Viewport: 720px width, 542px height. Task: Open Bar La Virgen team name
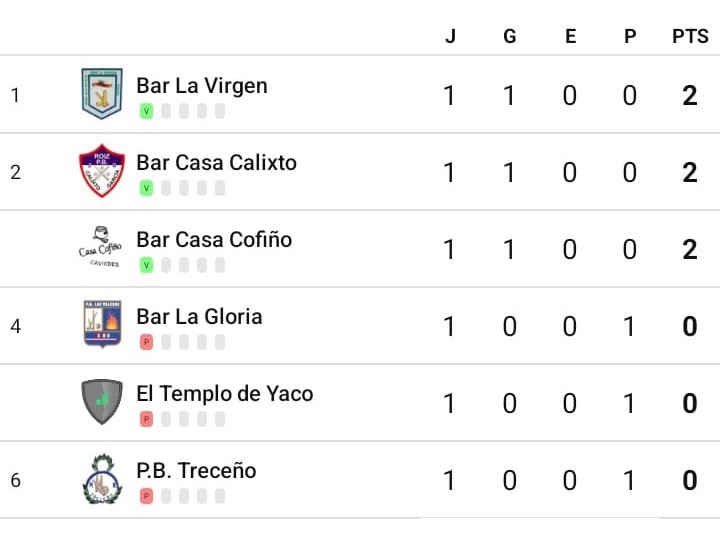click(202, 86)
